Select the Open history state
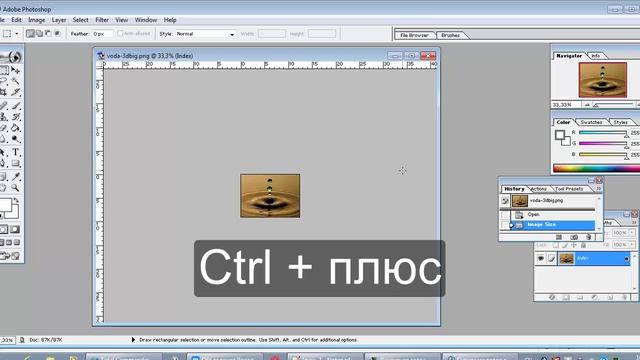640x360 pixels. 552,215
